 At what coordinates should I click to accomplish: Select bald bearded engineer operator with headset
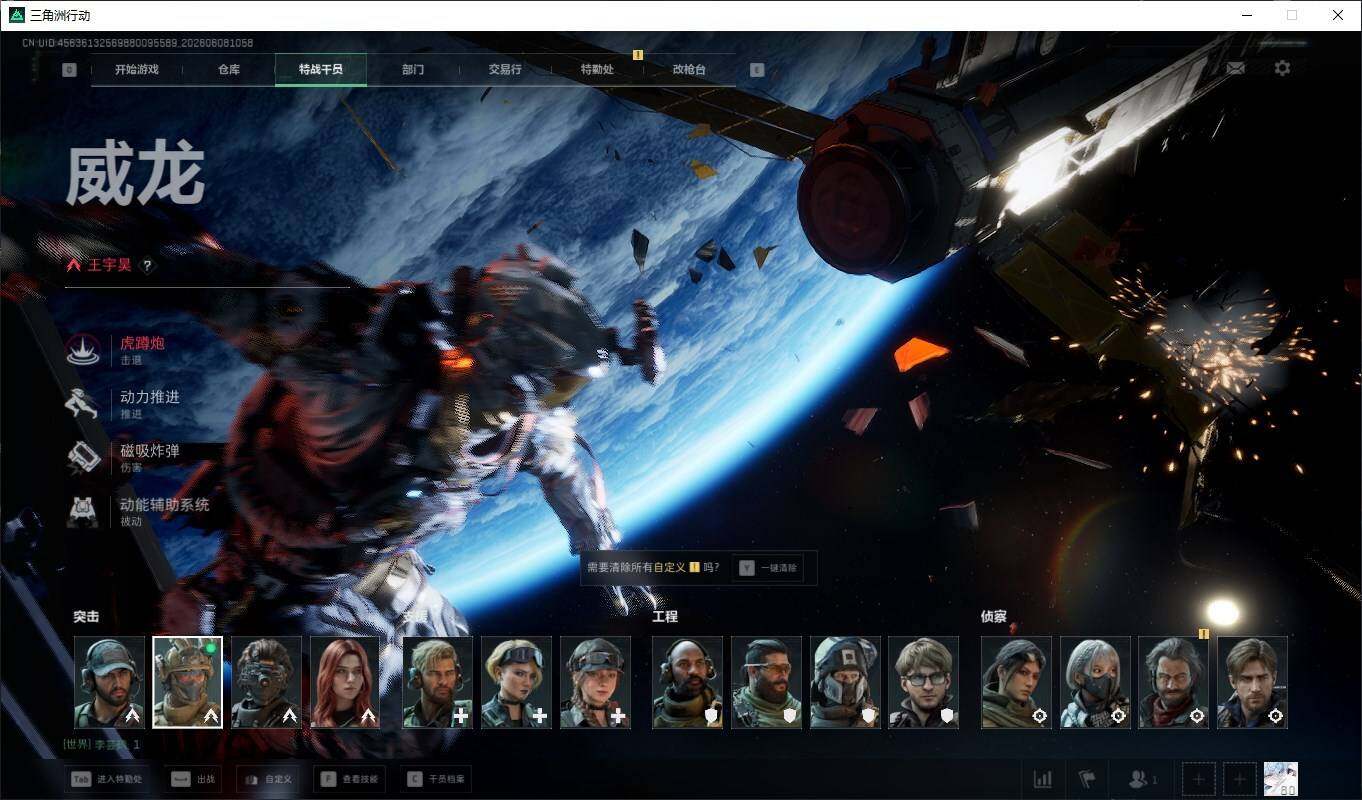[x=687, y=682]
